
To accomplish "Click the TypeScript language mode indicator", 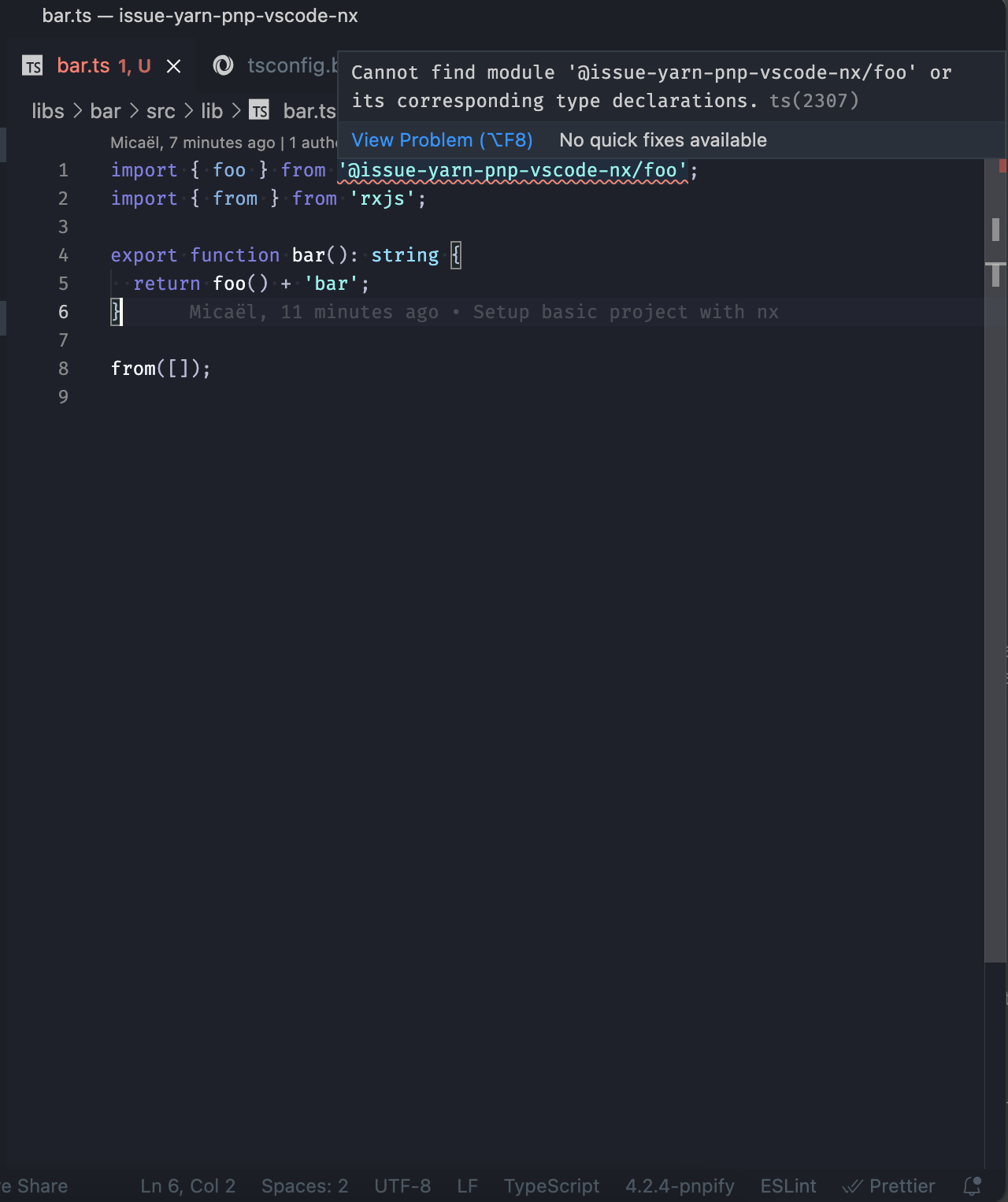I will point(551,1185).
